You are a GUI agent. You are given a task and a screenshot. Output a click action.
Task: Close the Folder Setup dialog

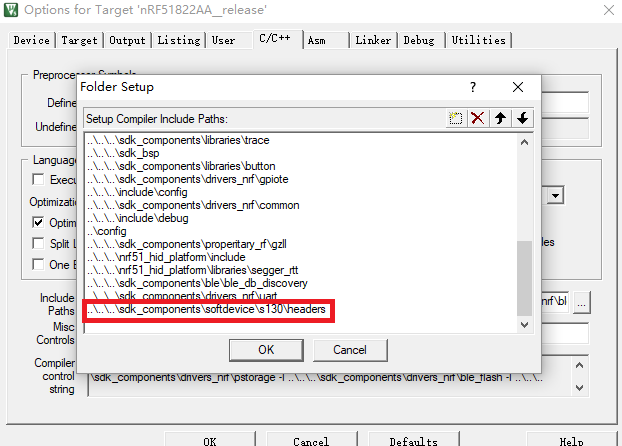click(518, 87)
